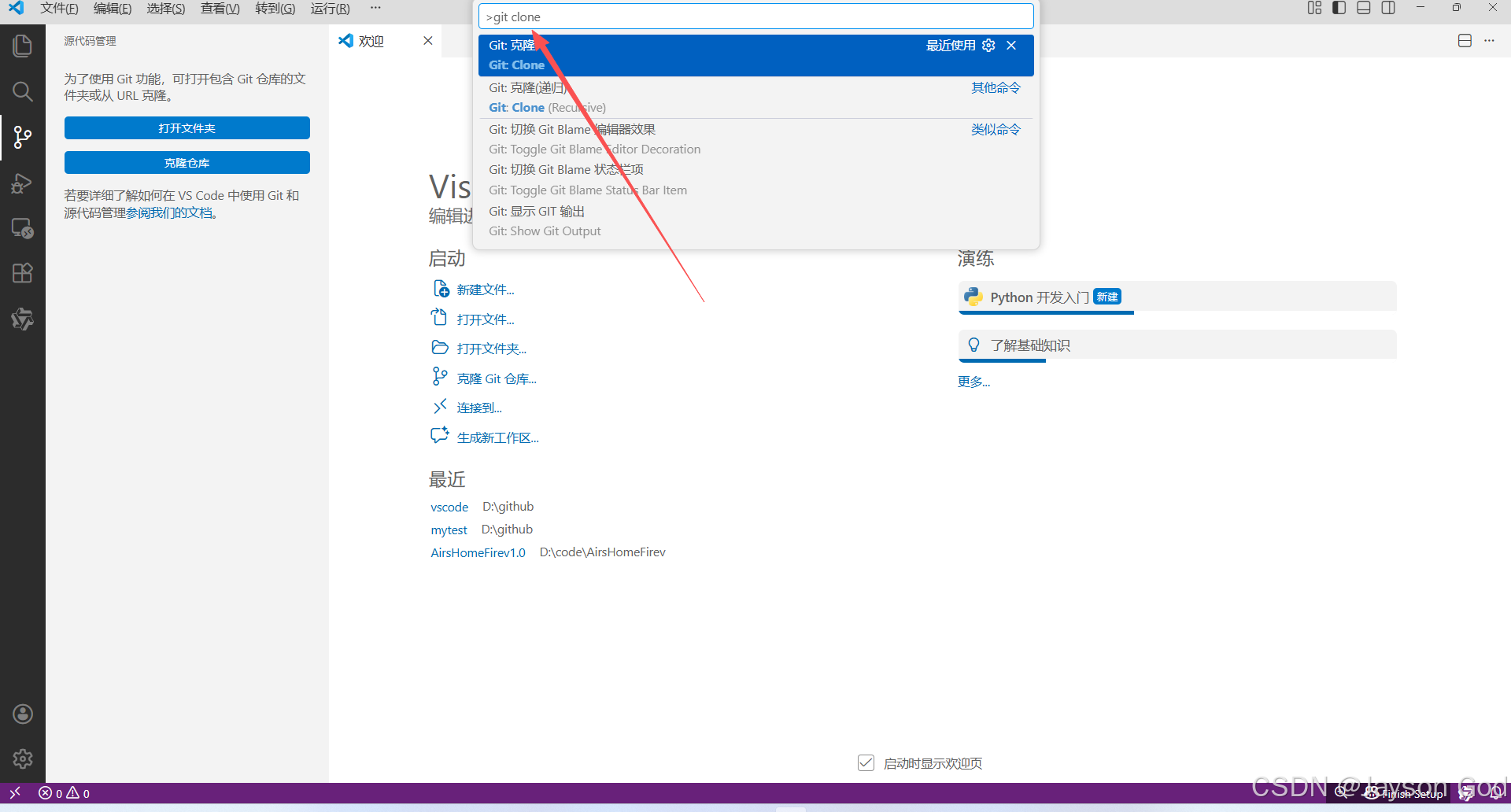Click the split editor layout icon
The image size is (1511, 812).
(1465, 41)
